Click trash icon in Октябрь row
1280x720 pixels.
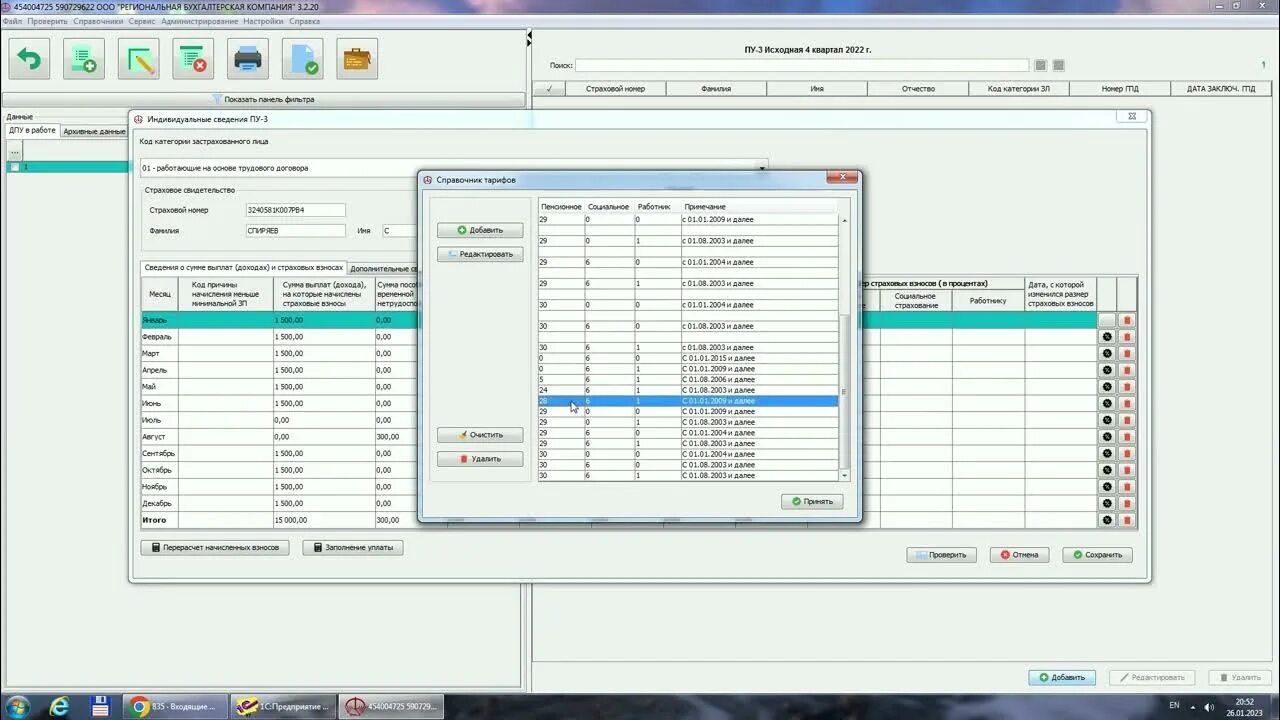pyautogui.click(x=1127, y=470)
